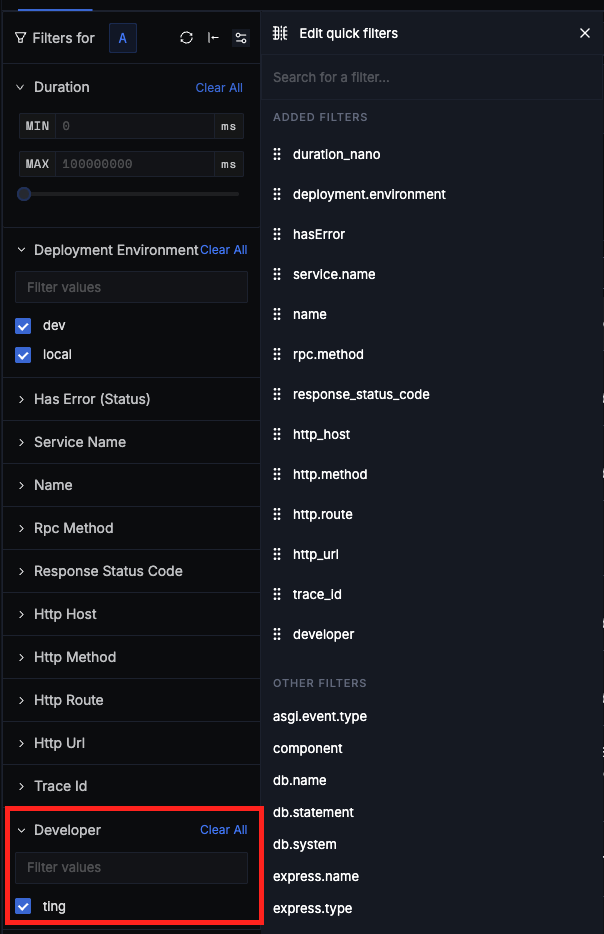Screen dimensions: 604x934
Task: Click drag handle next to duration_nano
Action: 278,155
